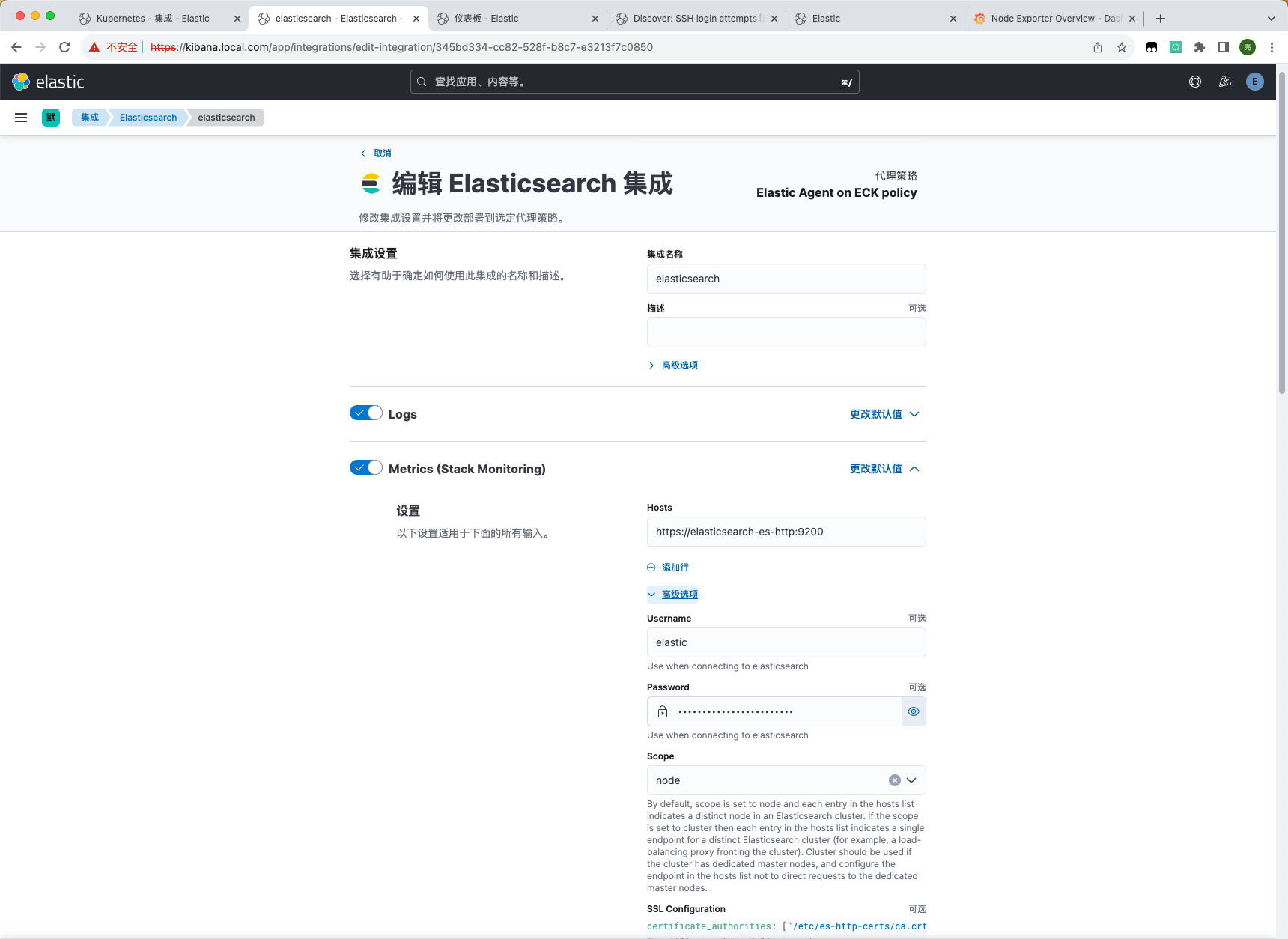Click the 集成名称 input field

pos(786,279)
